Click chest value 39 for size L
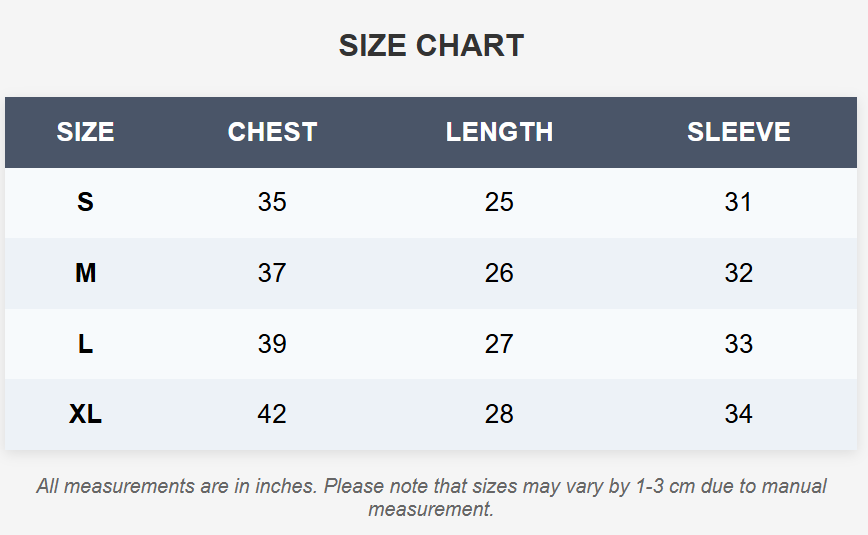Viewport: 868px width, 535px height. [272, 344]
